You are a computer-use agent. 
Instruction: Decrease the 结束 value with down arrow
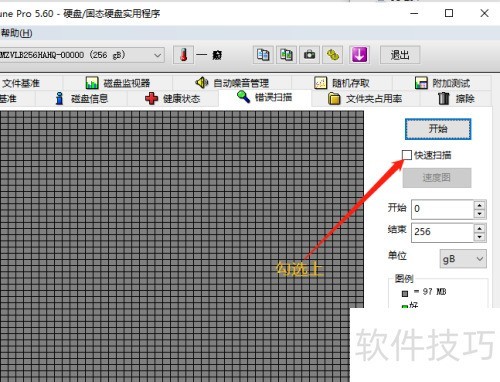[479, 237]
